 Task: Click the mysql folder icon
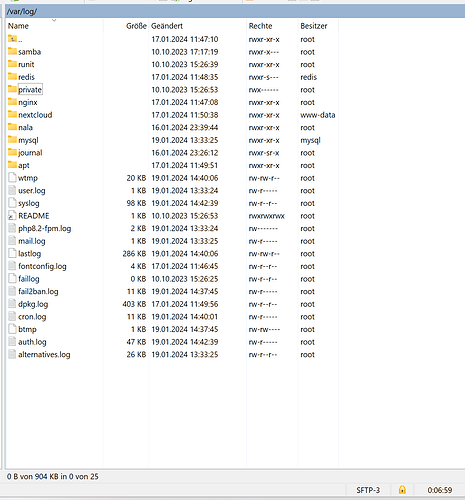[12, 140]
